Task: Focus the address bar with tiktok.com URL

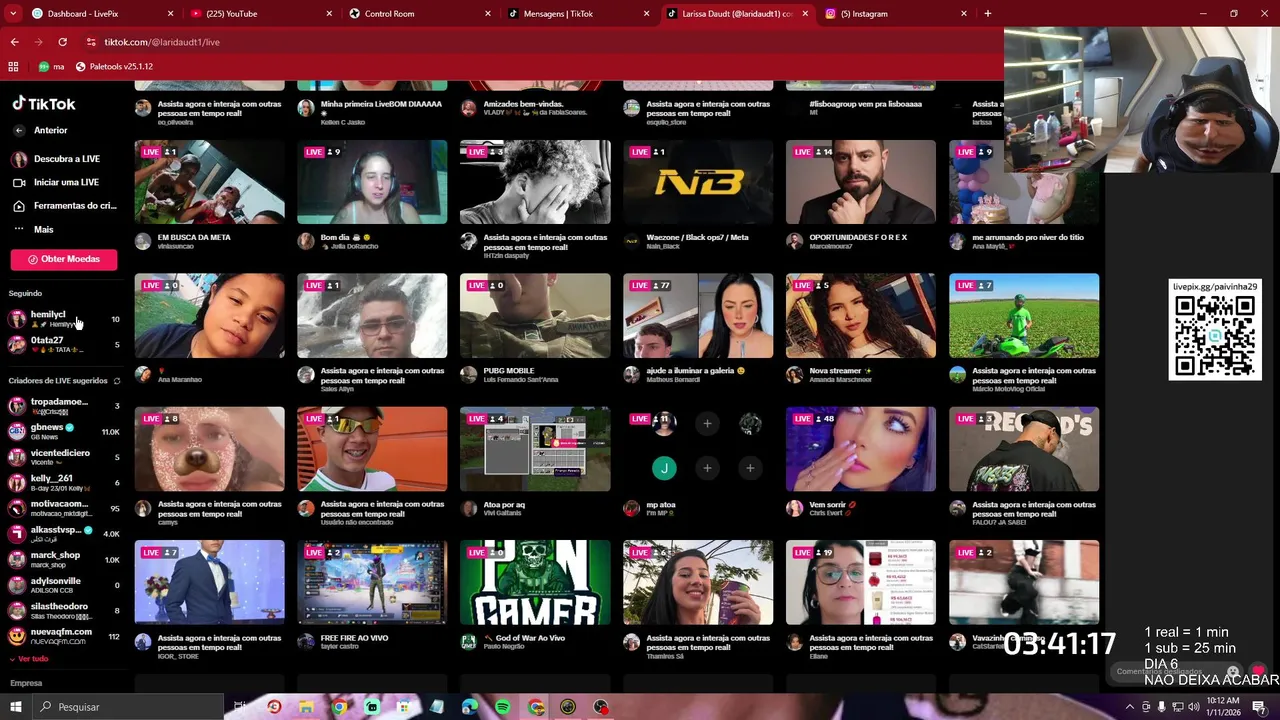Action: [540, 42]
